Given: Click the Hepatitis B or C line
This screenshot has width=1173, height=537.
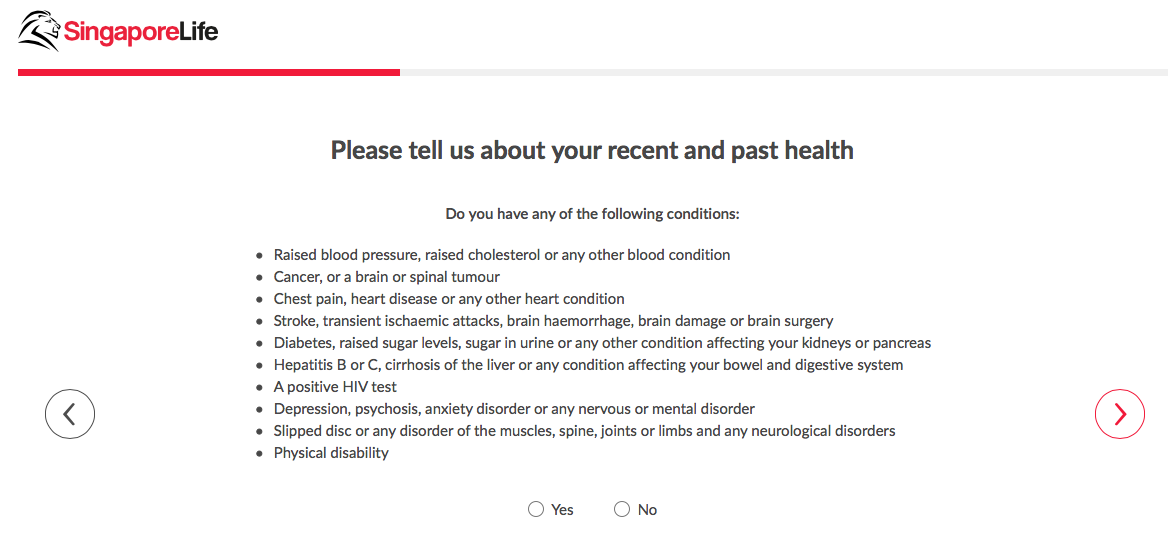Looking at the screenshot, I should tap(588, 365).
